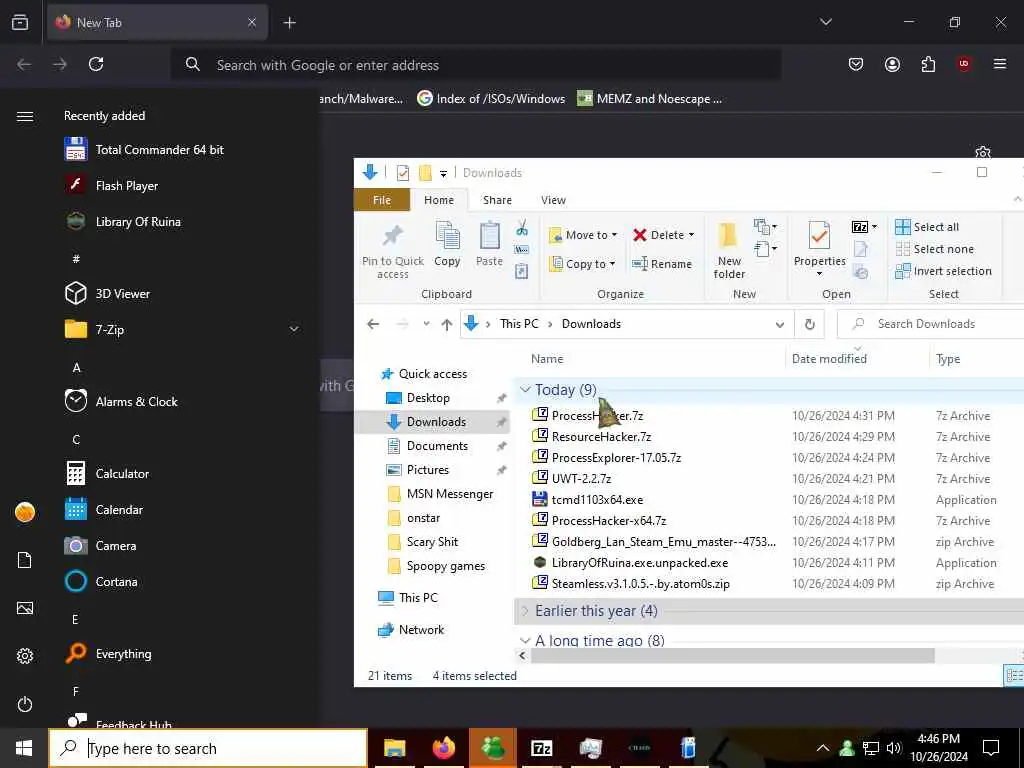The image size is (1024, 768).
Task: Select This PC in navigation pane
Action: (x=408, y=598)
